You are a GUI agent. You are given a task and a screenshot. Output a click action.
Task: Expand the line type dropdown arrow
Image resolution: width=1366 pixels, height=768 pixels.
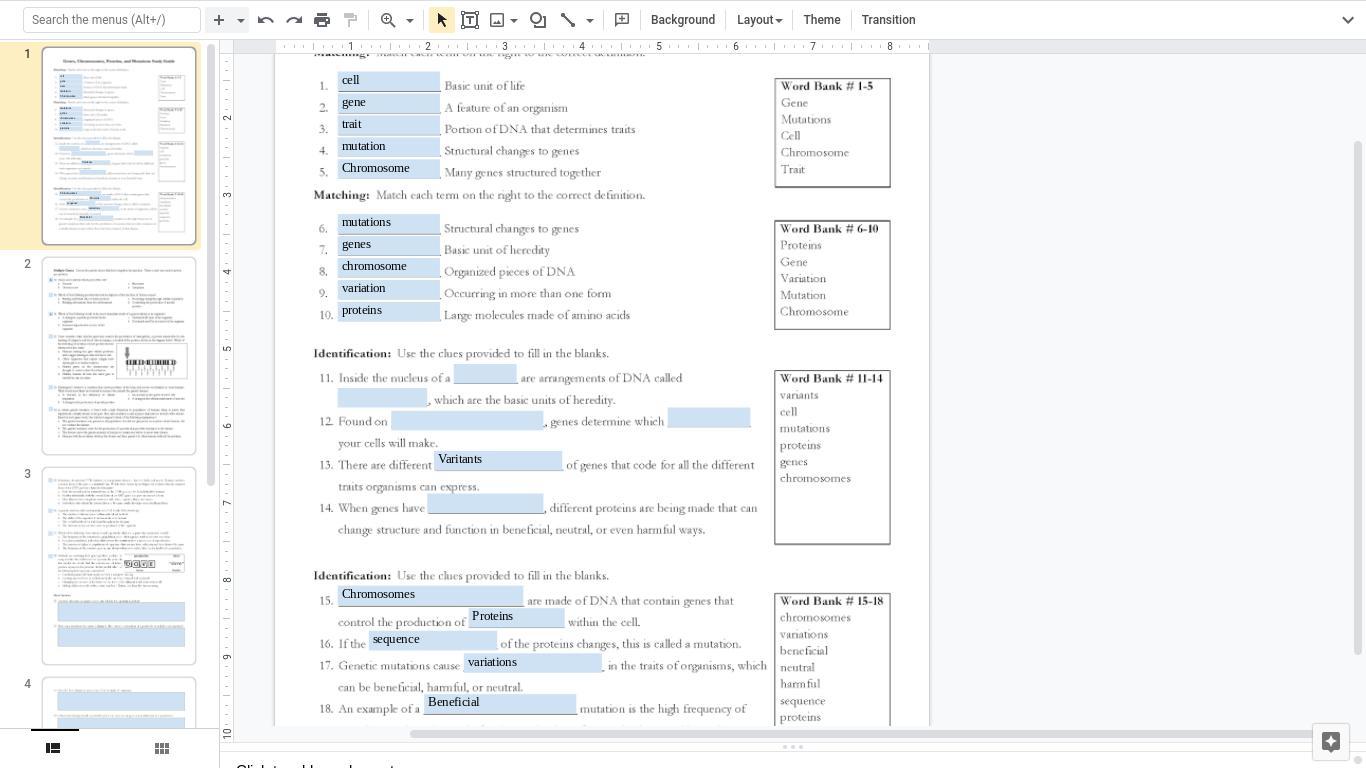[x=590, y=20]
